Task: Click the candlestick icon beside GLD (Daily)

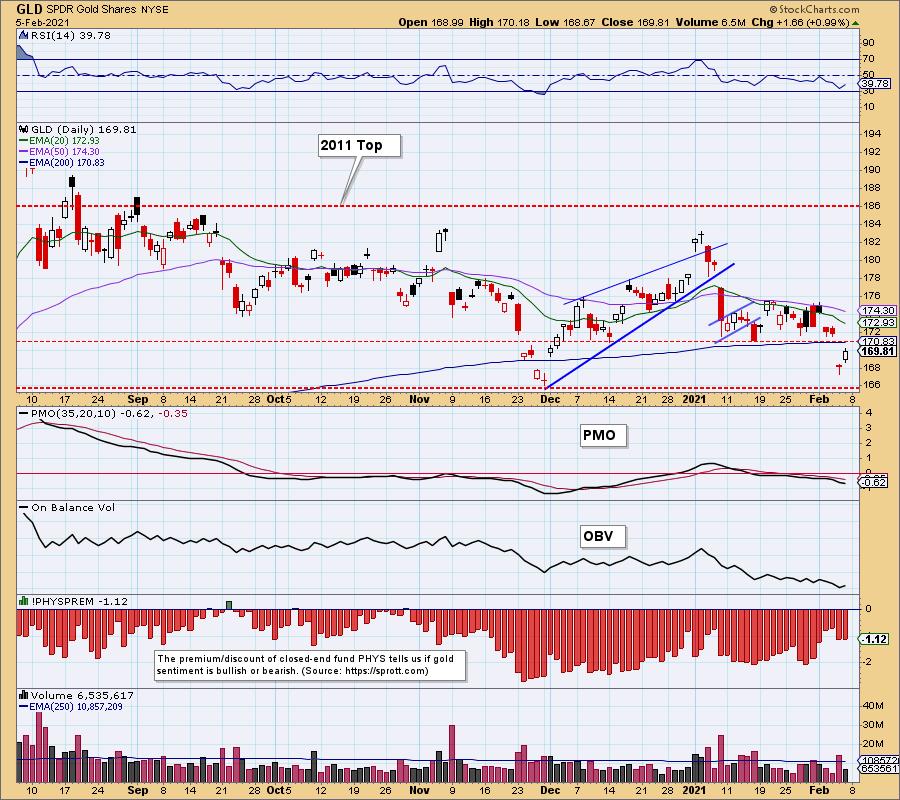Action: click(24, 130)
